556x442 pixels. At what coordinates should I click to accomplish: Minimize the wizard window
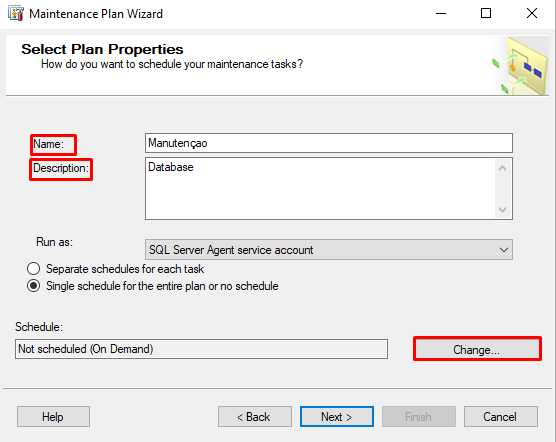coord(441,13)
